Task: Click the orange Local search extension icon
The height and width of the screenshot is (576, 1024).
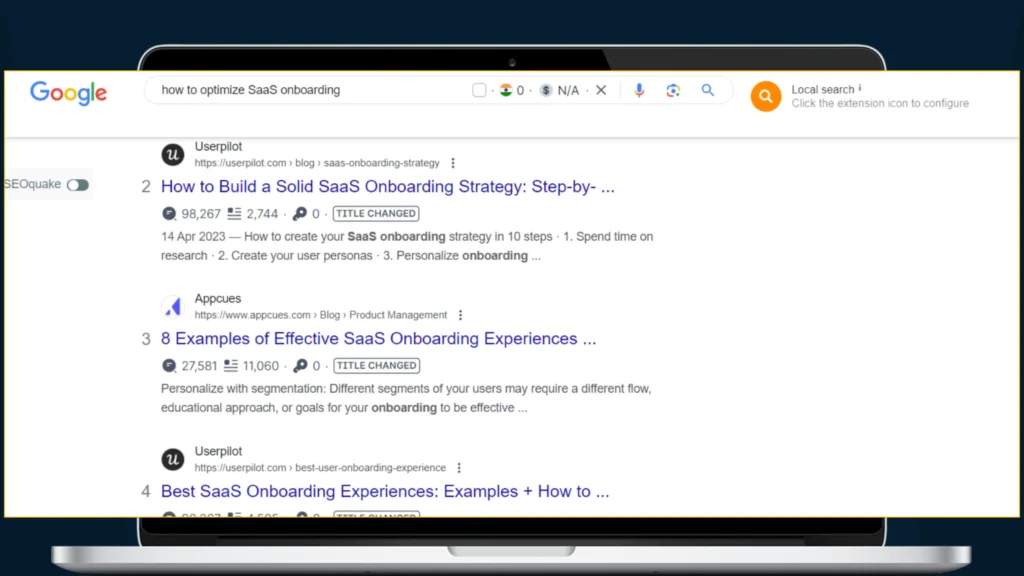Action: coord(765,96)
